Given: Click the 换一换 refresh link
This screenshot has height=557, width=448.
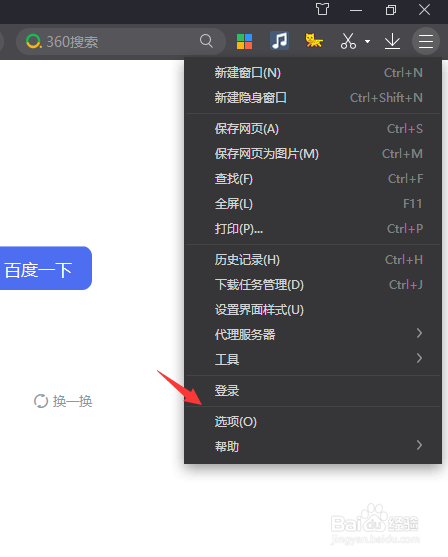Looking at the screenshot, I should pos(63,401).
